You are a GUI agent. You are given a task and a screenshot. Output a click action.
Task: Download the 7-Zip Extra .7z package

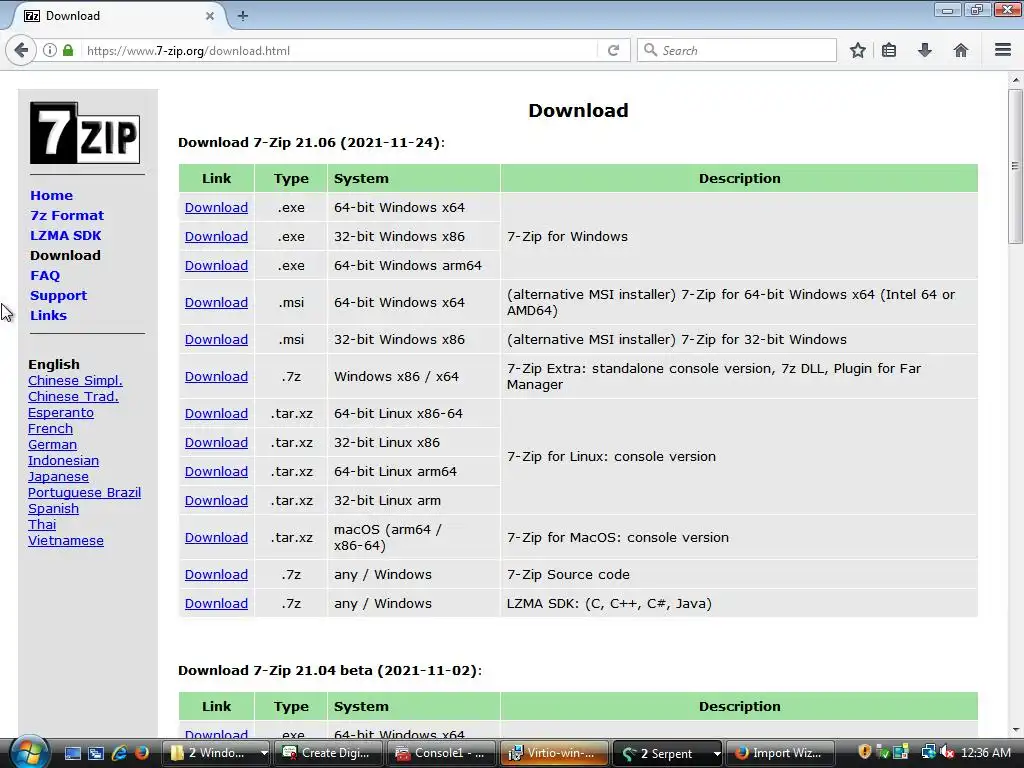(x=216, y=377)
